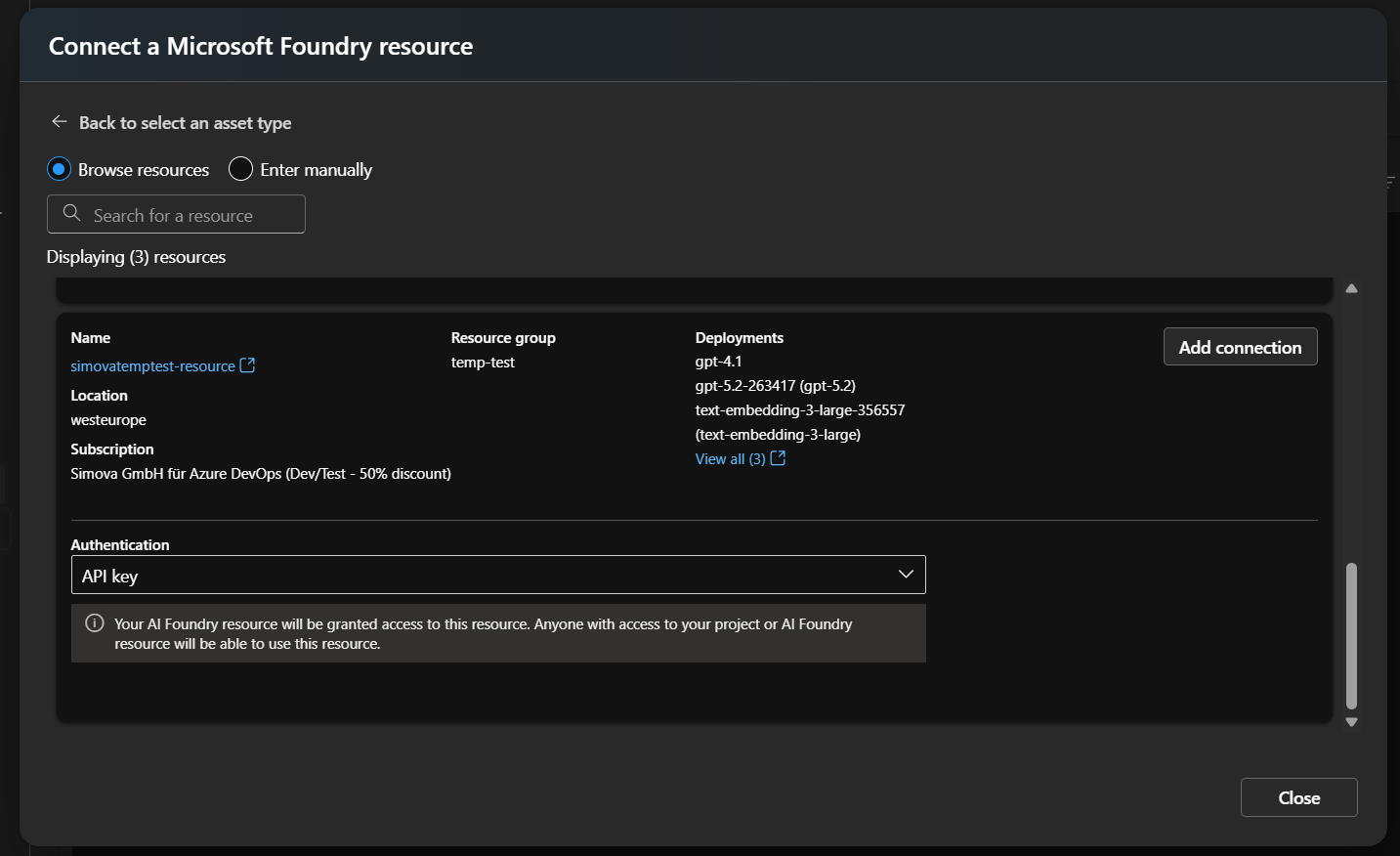Click the scroll up arrow of resource list
This screenshot has height=856, width=1400.
pos(1351,289)
